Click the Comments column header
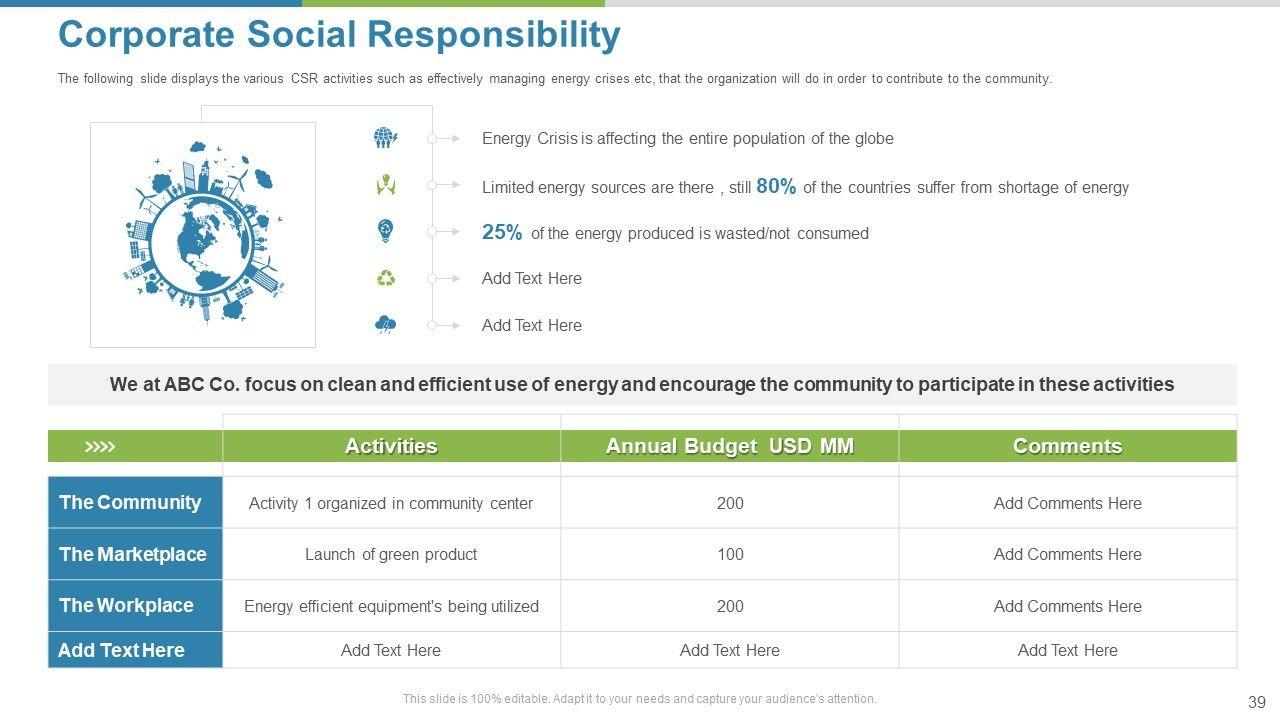The width and height of the screenshot is (1280, 720). [1067, 446]
